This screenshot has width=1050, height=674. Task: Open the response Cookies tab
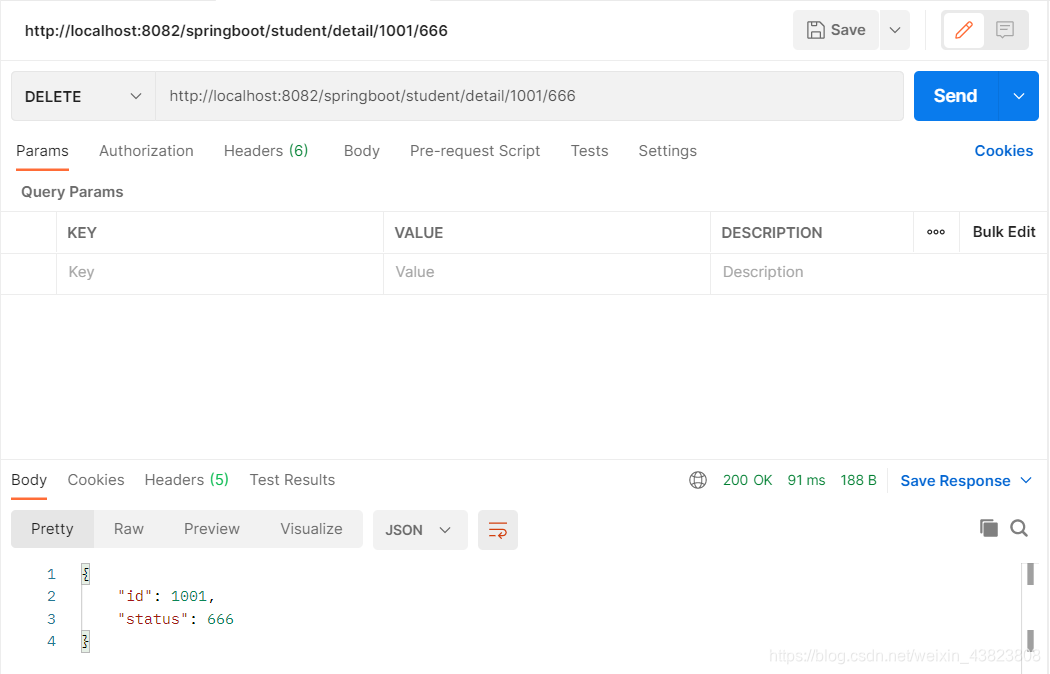(96, 481)
